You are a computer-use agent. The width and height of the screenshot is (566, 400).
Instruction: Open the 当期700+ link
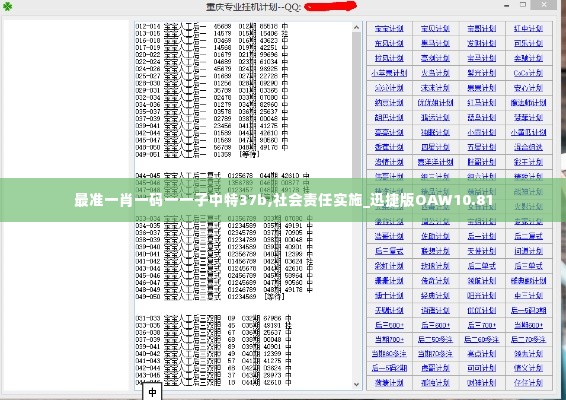click(389, 340)
